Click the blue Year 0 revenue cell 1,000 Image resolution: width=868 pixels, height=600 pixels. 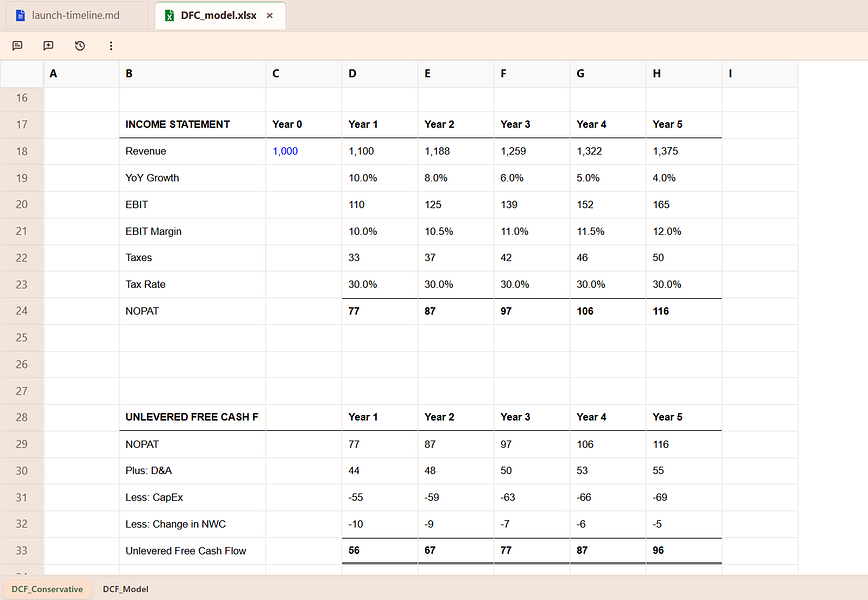click(x=303, y=151)
